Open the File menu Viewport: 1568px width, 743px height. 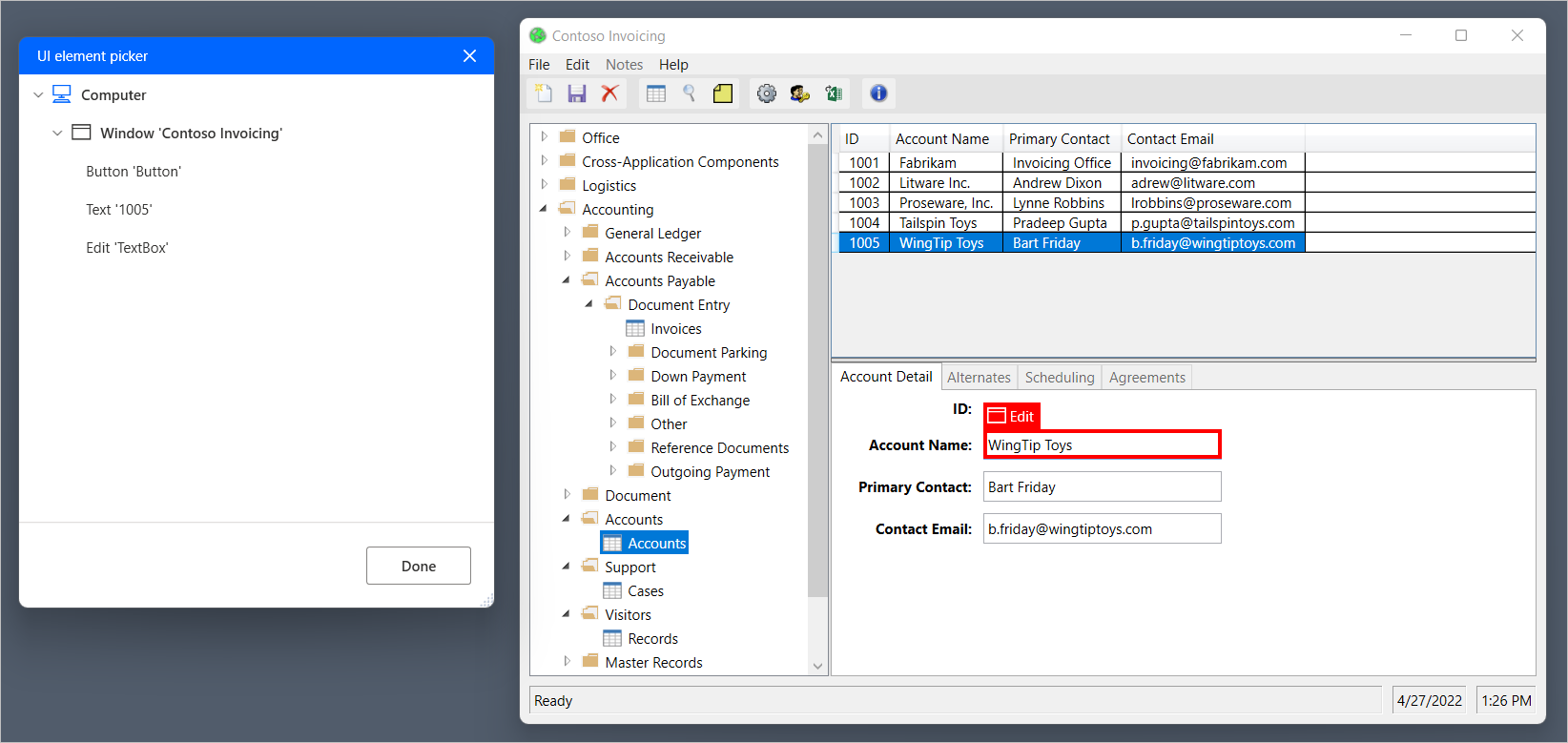click(x=539, y=65)
